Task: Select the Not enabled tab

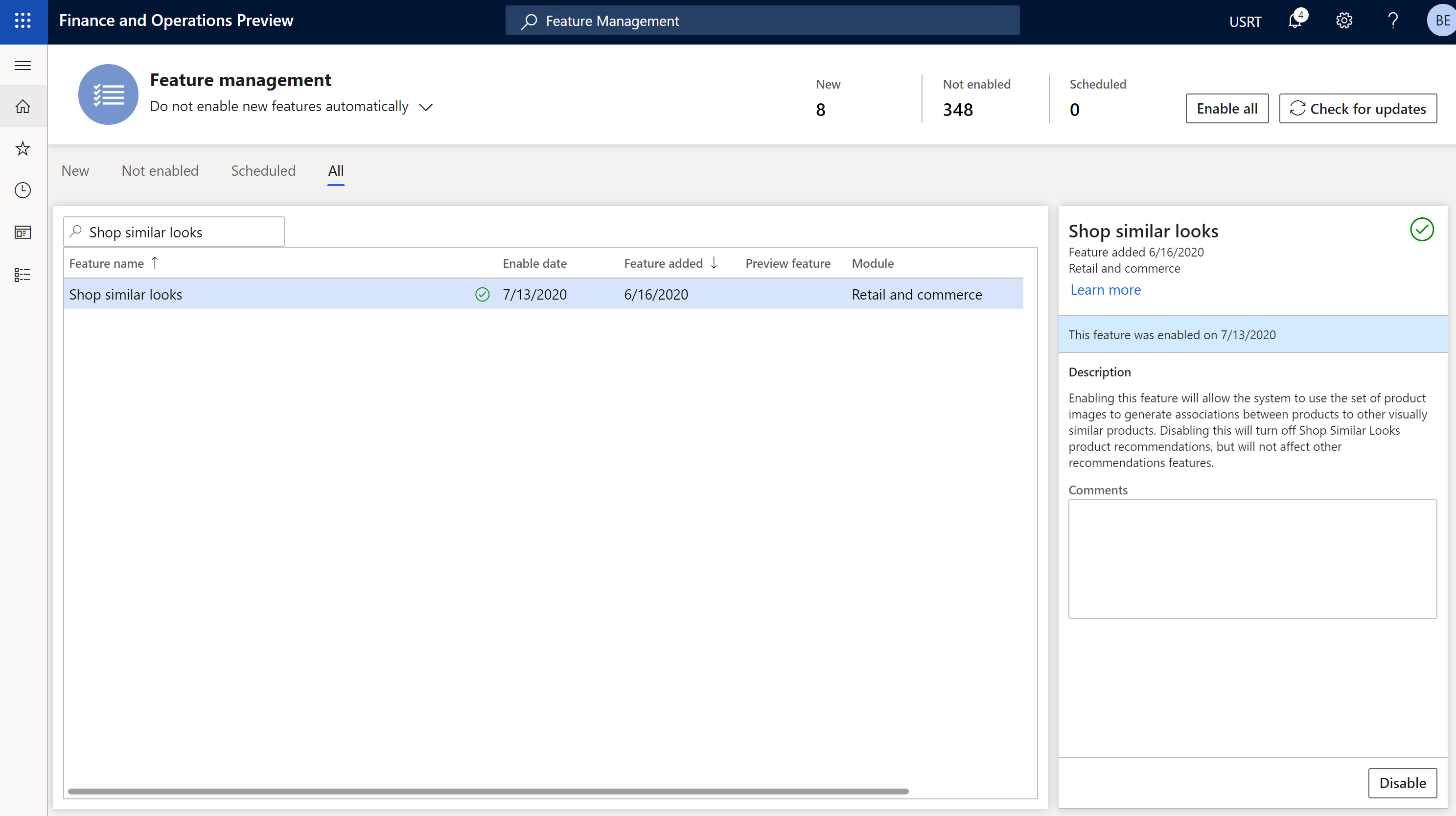Action: (159, 170)
